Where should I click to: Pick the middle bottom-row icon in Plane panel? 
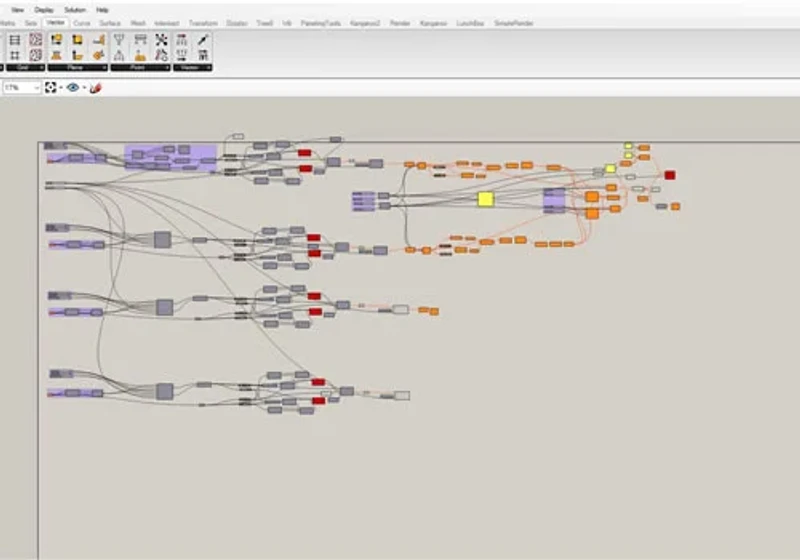78,55
